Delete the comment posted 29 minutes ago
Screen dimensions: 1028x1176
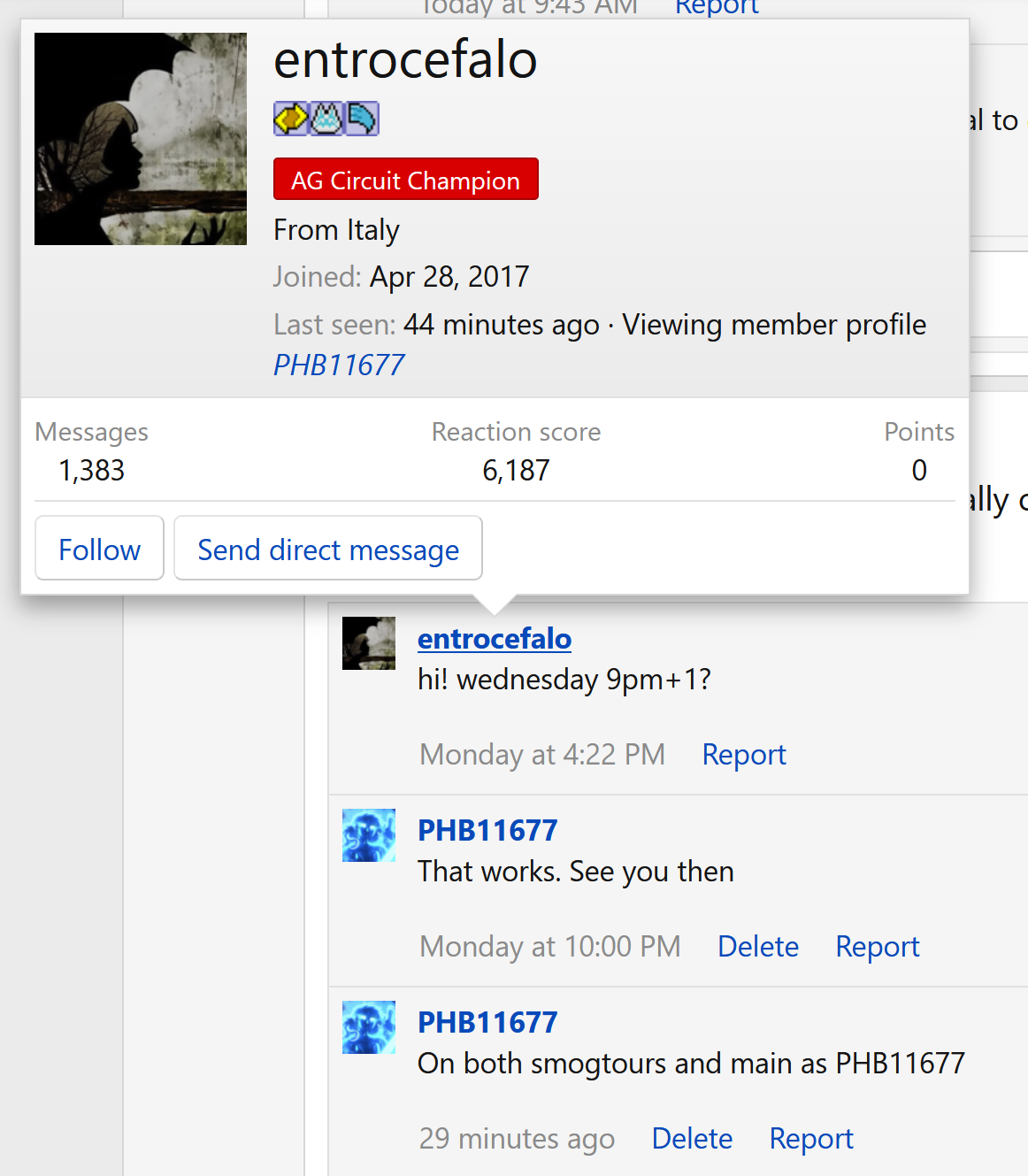(692, 1138)
